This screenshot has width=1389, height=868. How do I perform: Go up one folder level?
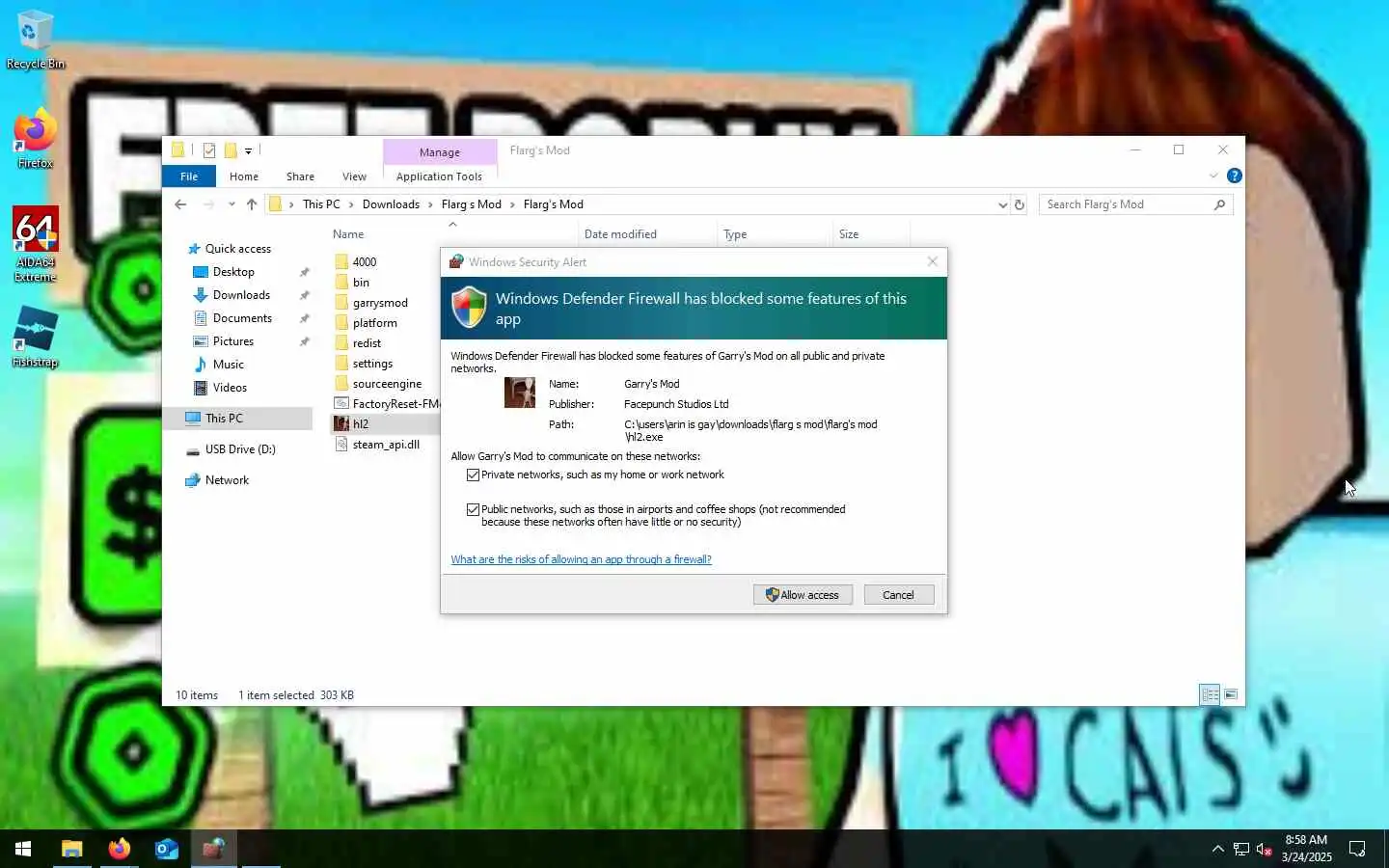[252, 204]
